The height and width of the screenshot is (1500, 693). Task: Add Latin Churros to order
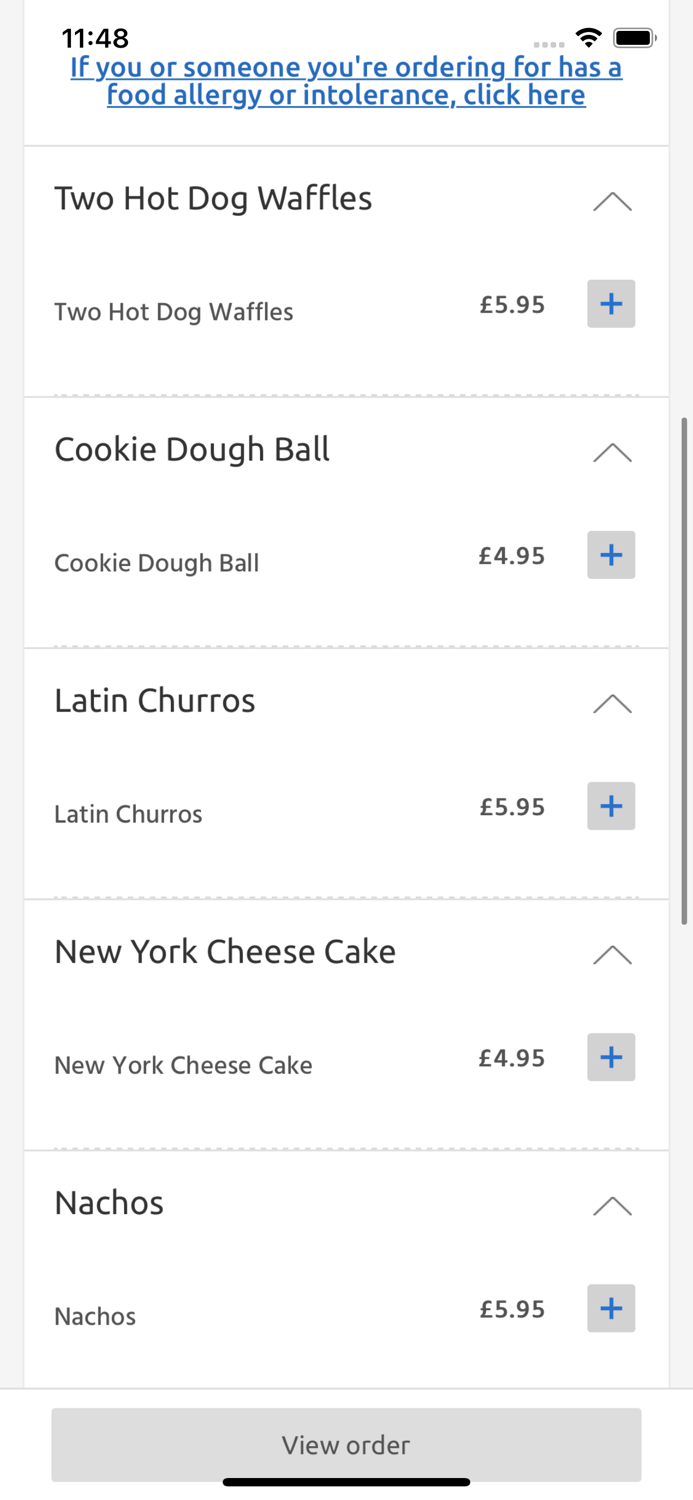610,806
